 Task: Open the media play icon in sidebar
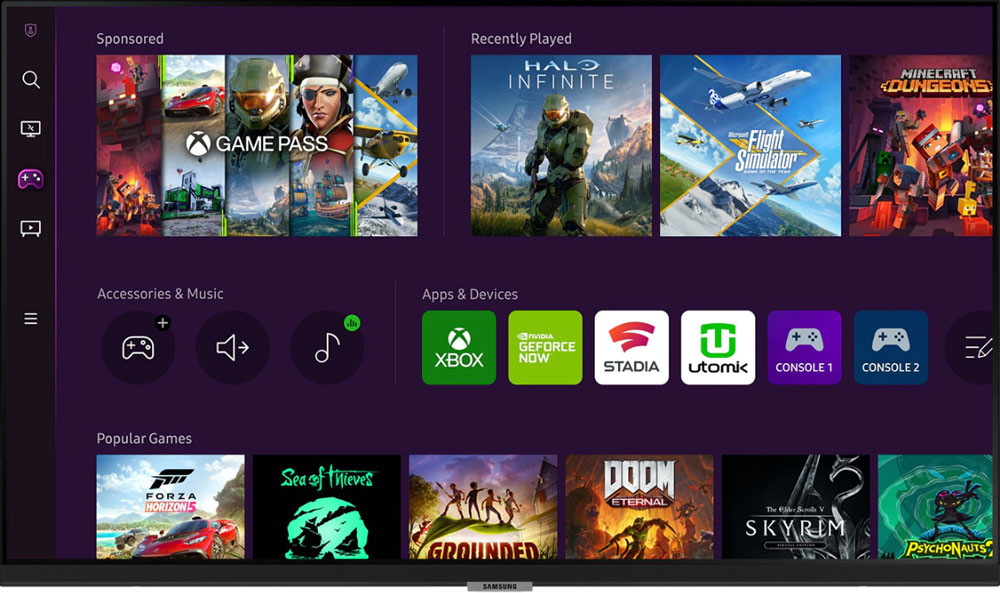pos(31,228)
